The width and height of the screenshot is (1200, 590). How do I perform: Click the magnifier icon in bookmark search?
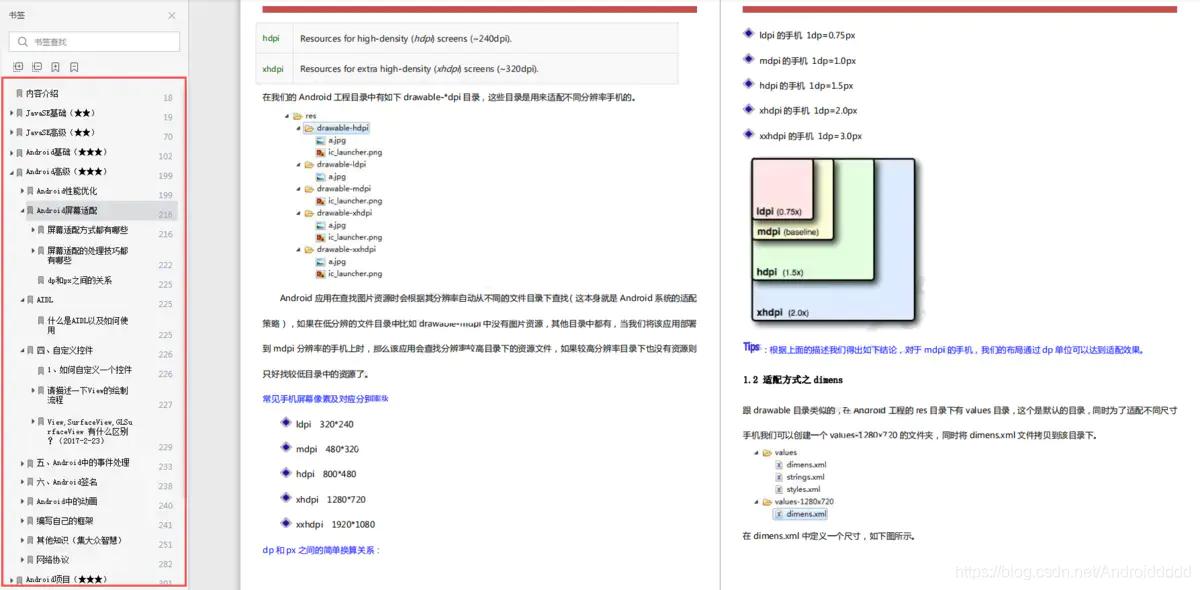point(21,43)
